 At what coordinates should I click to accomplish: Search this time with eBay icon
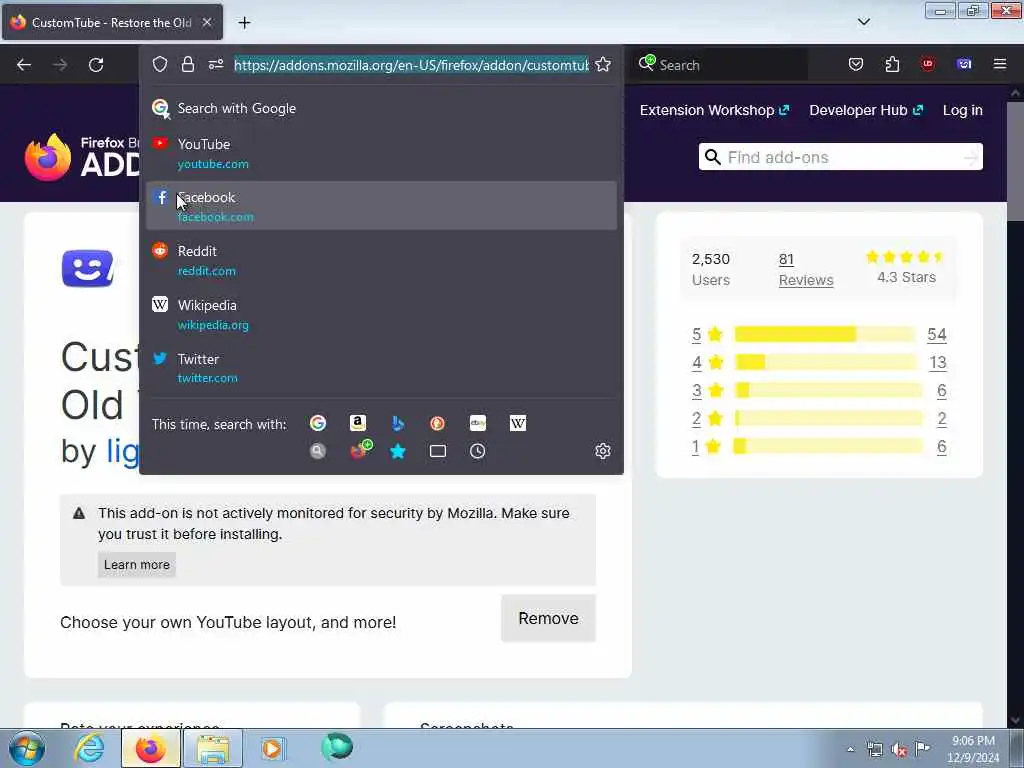[x=477, y=423]
